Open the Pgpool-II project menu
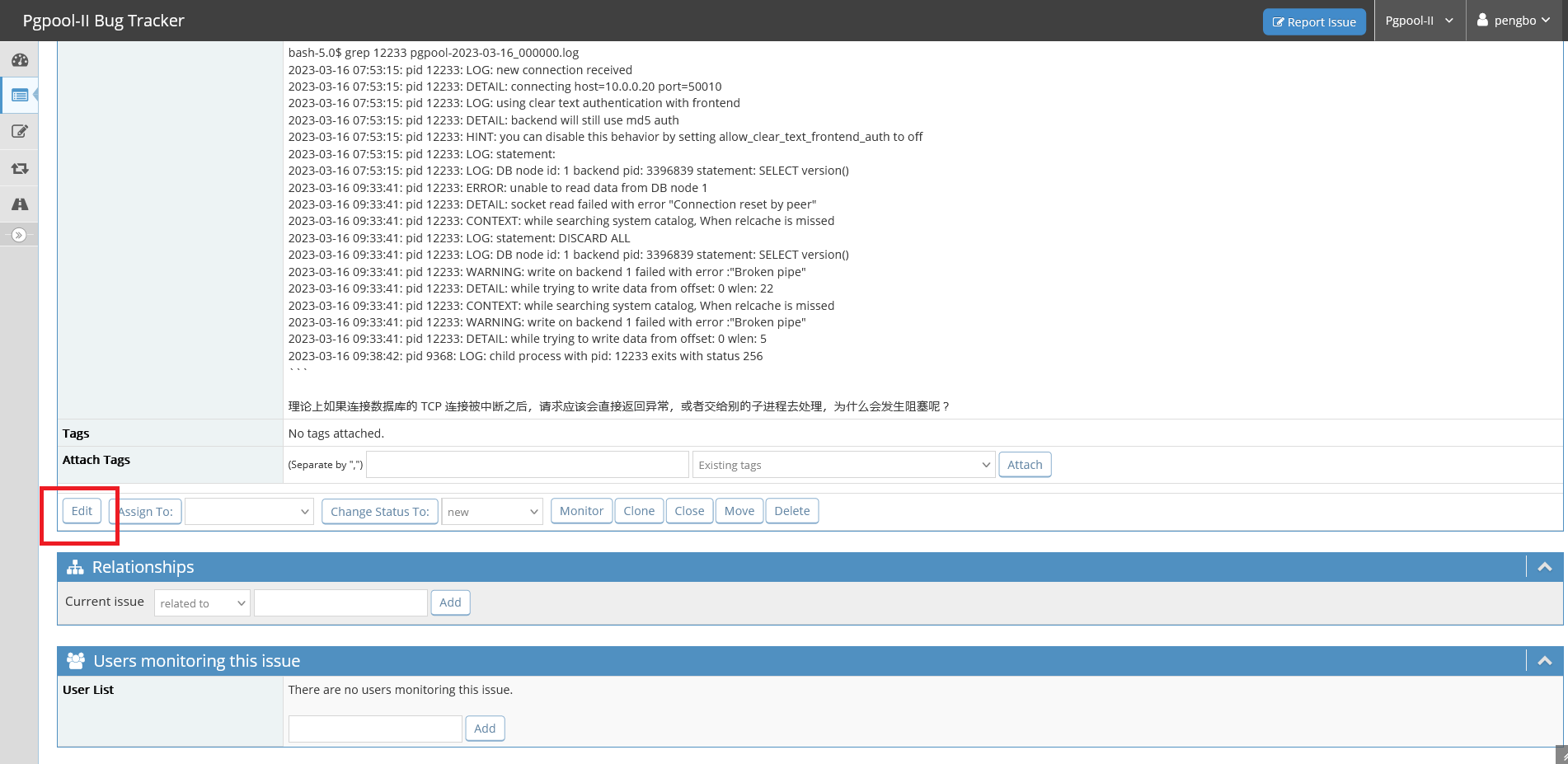Screen dimensions: 1568x764 tap(1419, 21)
